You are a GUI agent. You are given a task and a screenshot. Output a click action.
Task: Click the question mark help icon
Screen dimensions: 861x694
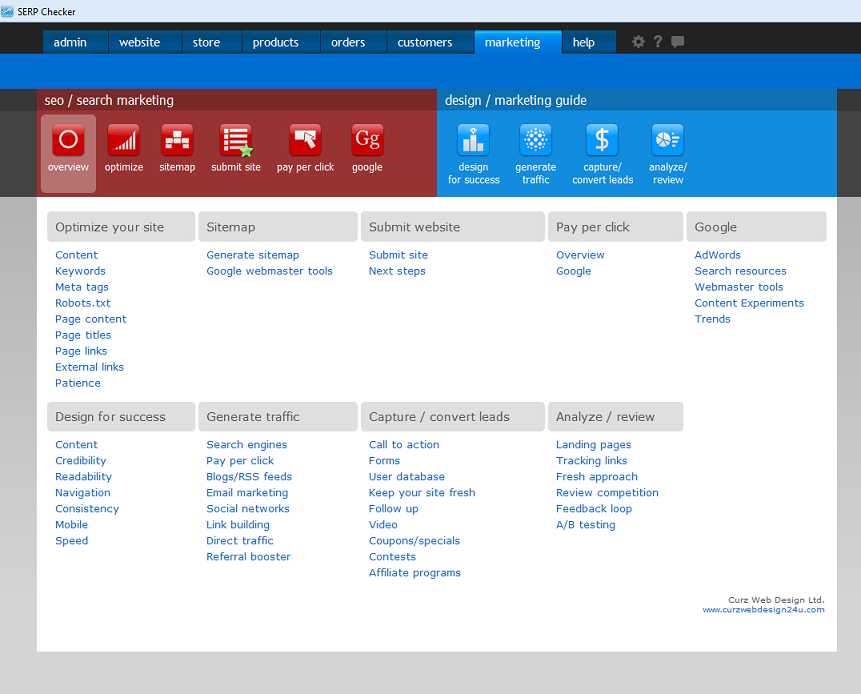click(658, 42)
